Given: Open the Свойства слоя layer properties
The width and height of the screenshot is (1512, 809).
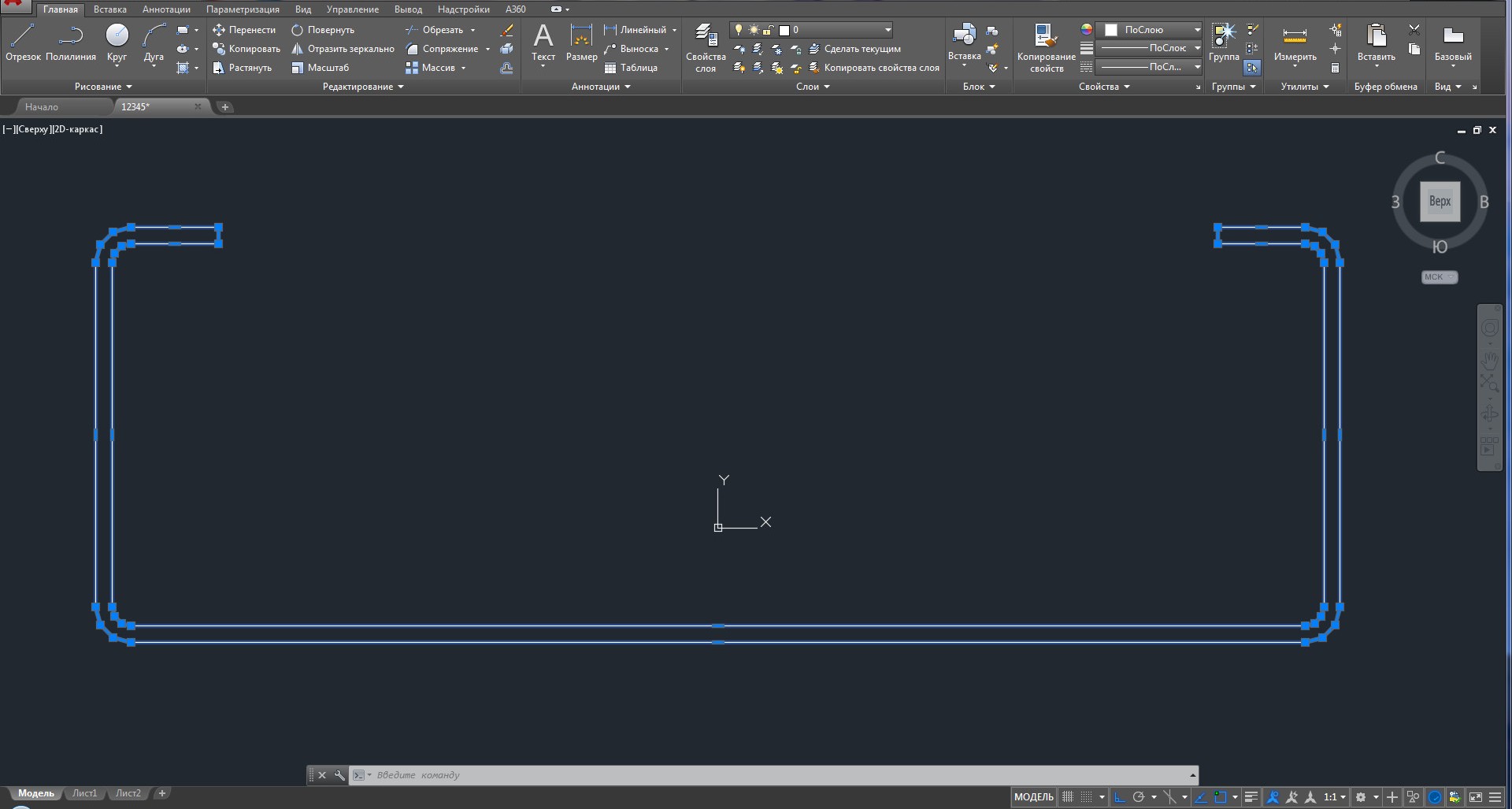Looking at the screenshot, I should point(706,47).
